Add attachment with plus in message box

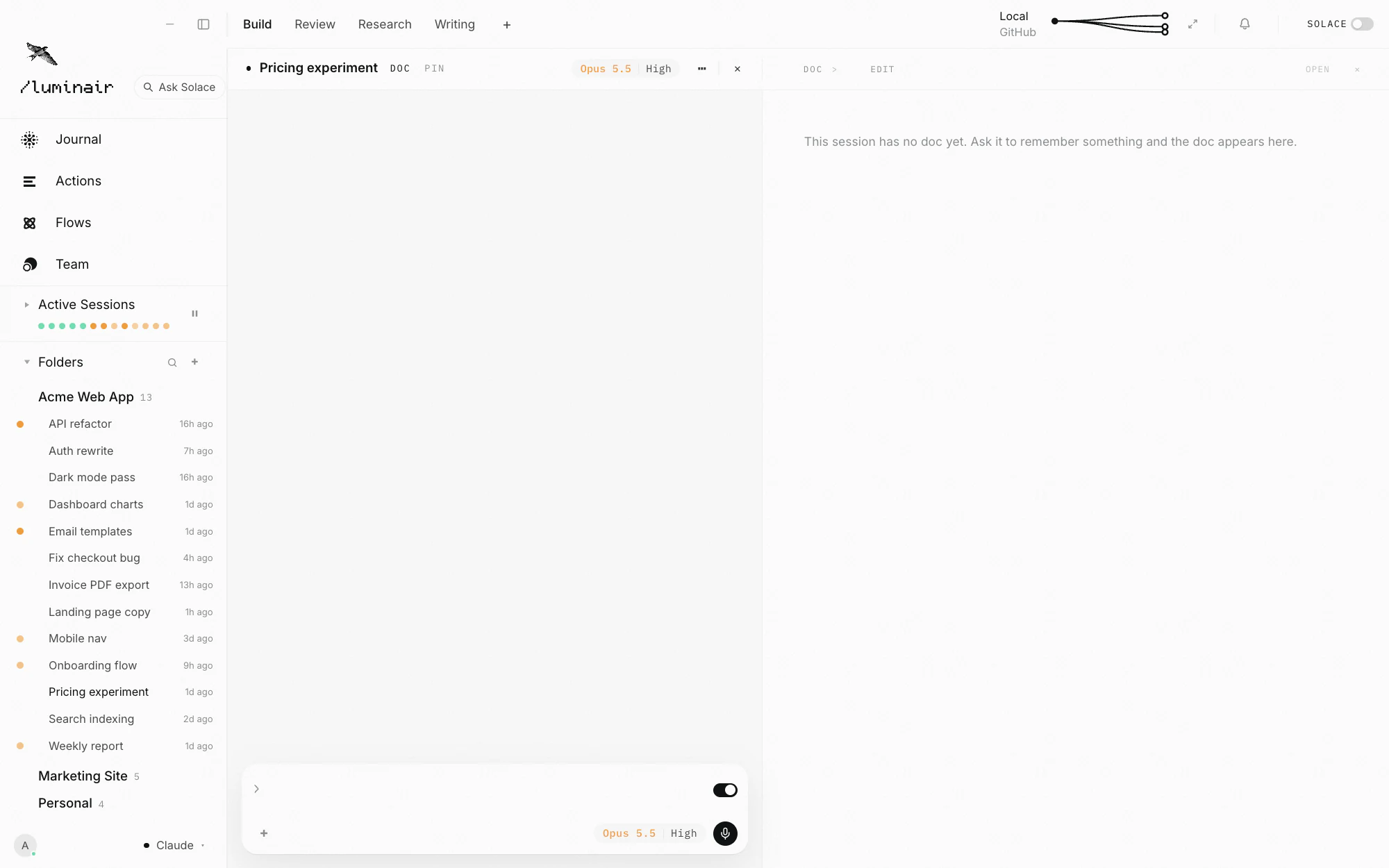pyautogui.click(x=264, y=833)
